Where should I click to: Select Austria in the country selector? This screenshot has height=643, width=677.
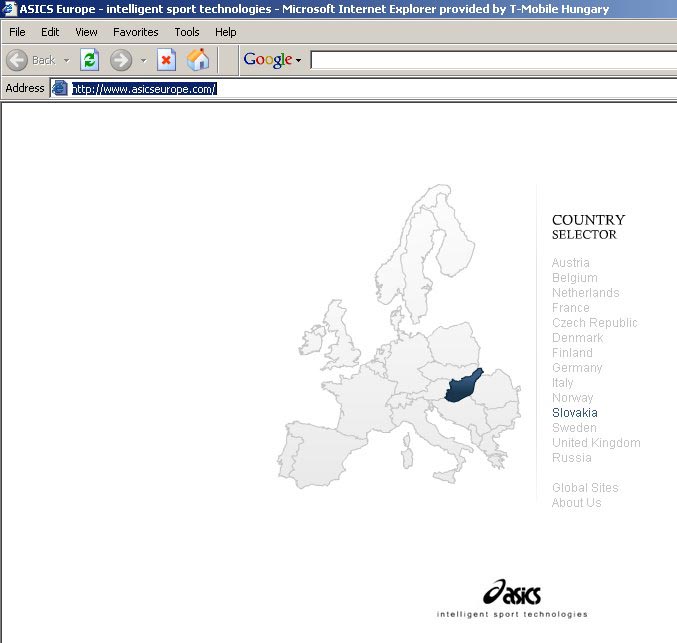pyautogui.click(x=570, y=263)
